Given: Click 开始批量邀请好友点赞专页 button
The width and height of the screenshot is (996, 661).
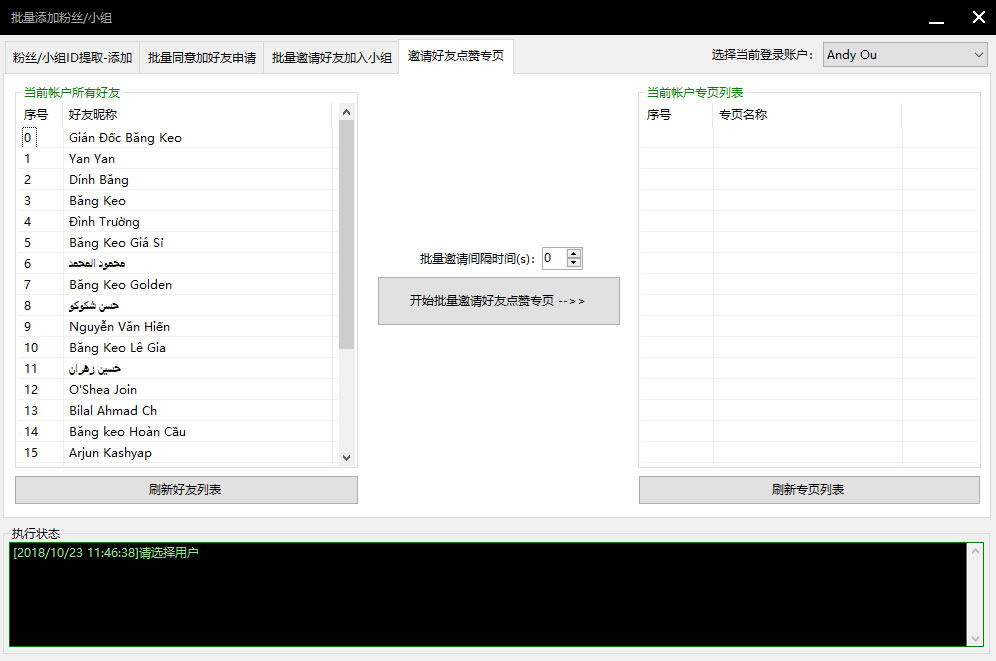Looking at the screenshot, I should coord(498,301).
